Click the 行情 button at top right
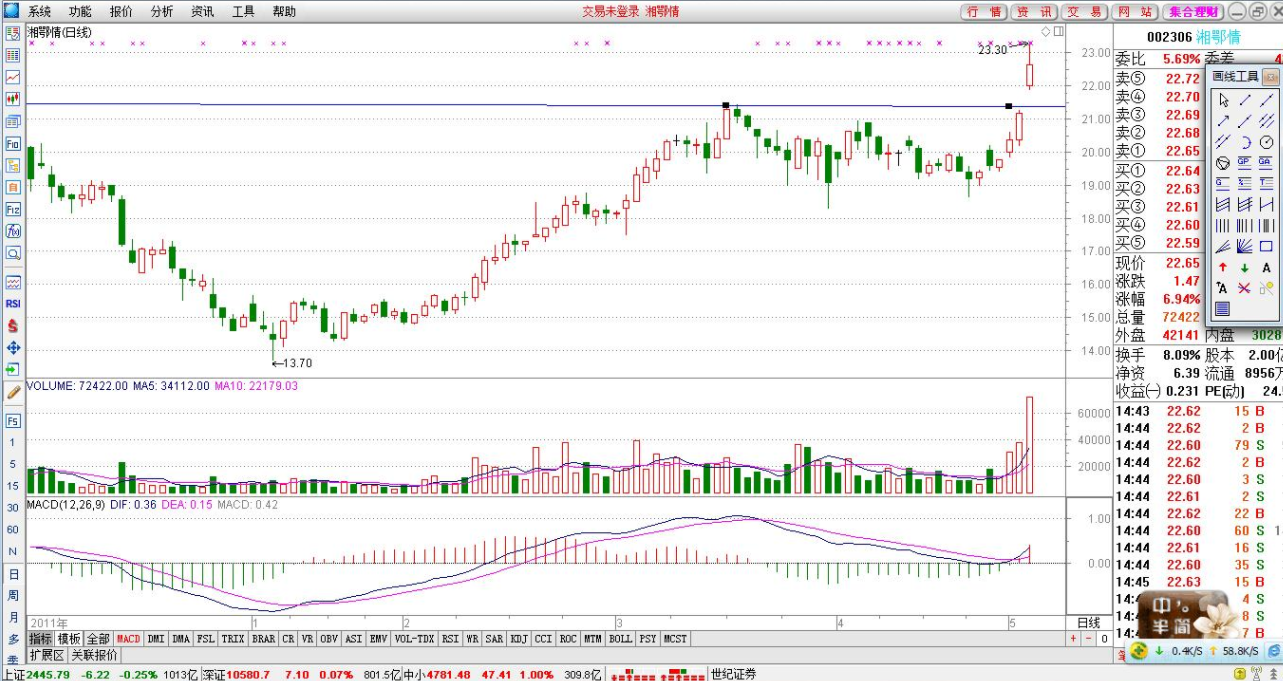Viewport: 1283px width, 681px height. [x=984, y=12]
